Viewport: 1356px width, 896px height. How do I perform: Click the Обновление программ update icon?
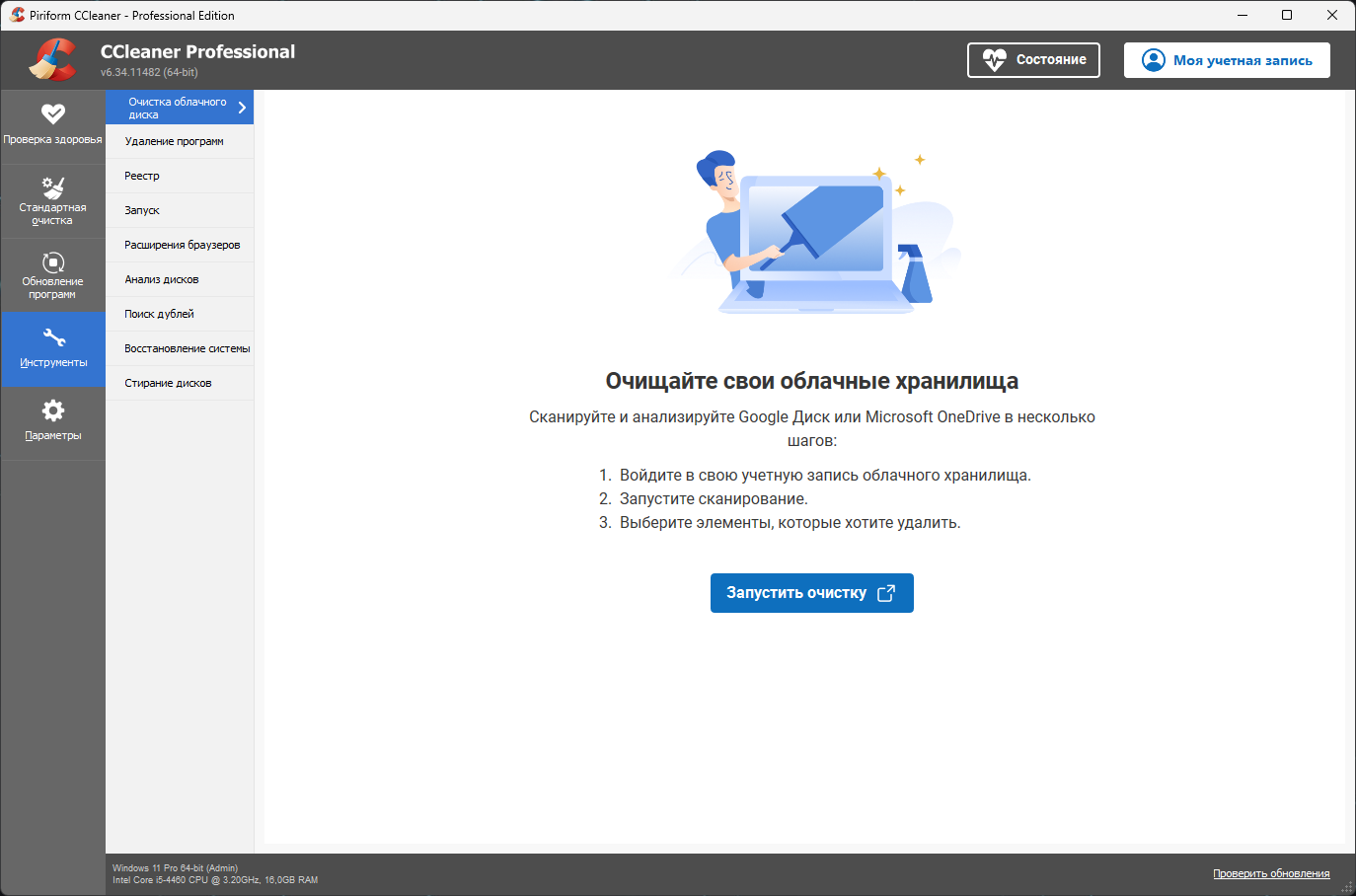pyautogui.click(x=53, y=261)
